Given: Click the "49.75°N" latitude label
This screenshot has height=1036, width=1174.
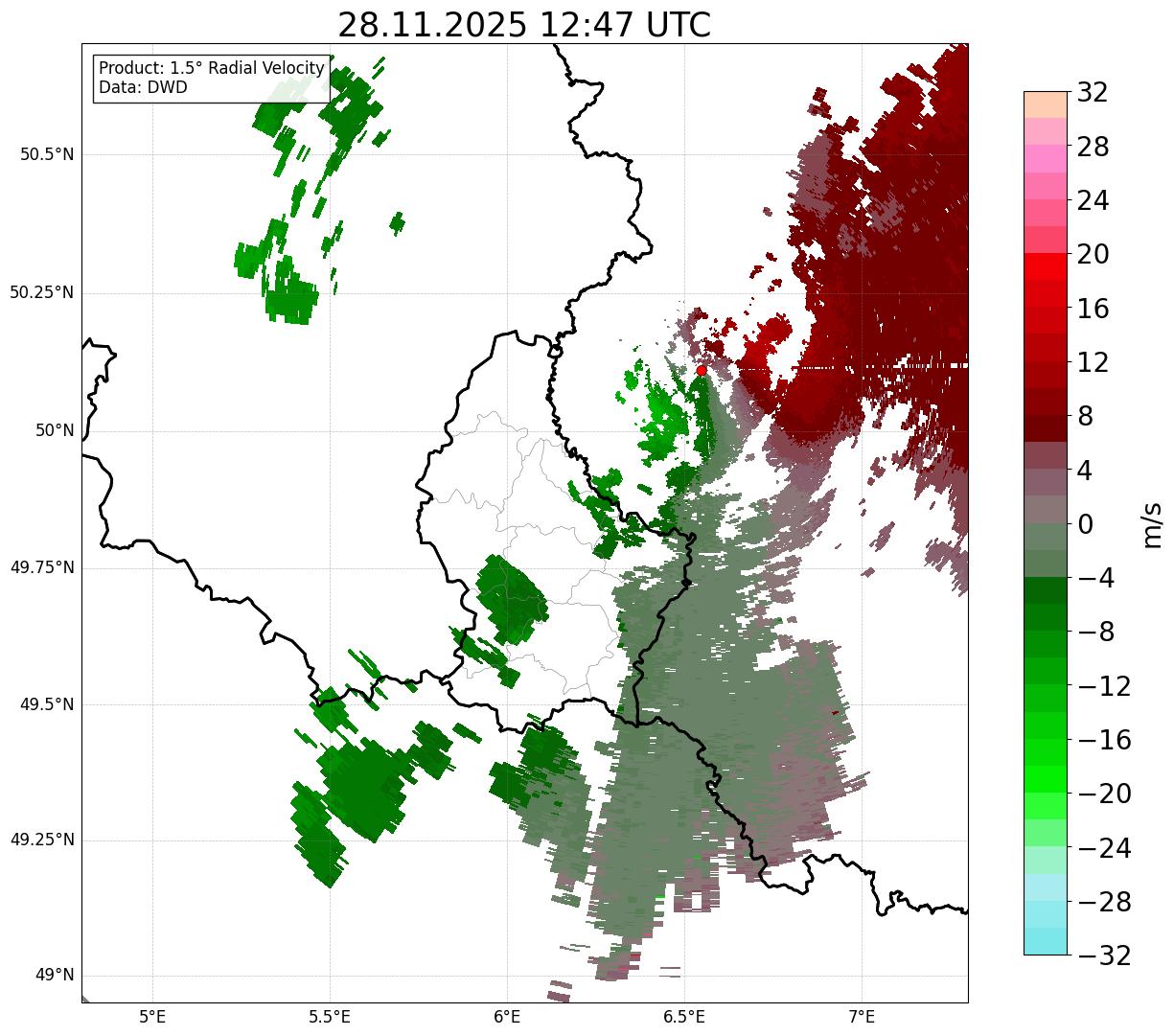Looking at the screenshot, I should 42,567.
